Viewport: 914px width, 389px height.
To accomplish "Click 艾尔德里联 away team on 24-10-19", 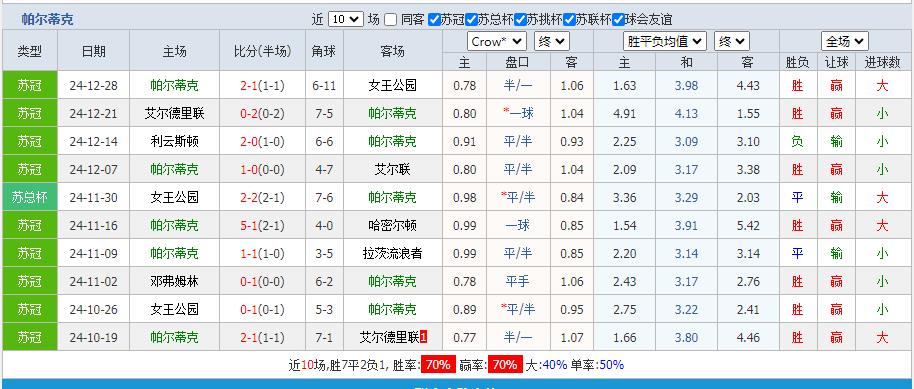I will click(x=389, y=338).
